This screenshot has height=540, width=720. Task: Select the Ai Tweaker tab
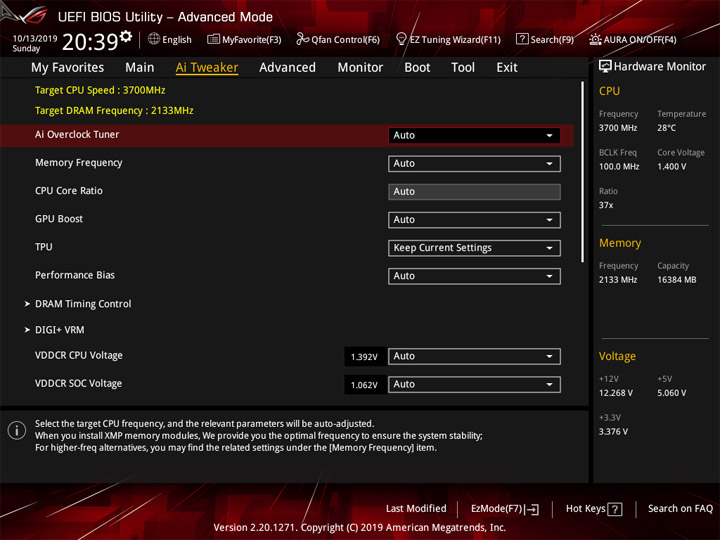pos(207,68)
